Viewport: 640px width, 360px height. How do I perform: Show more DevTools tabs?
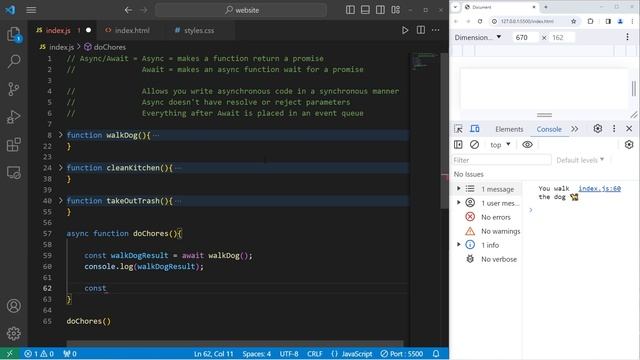tap(575, 129)
